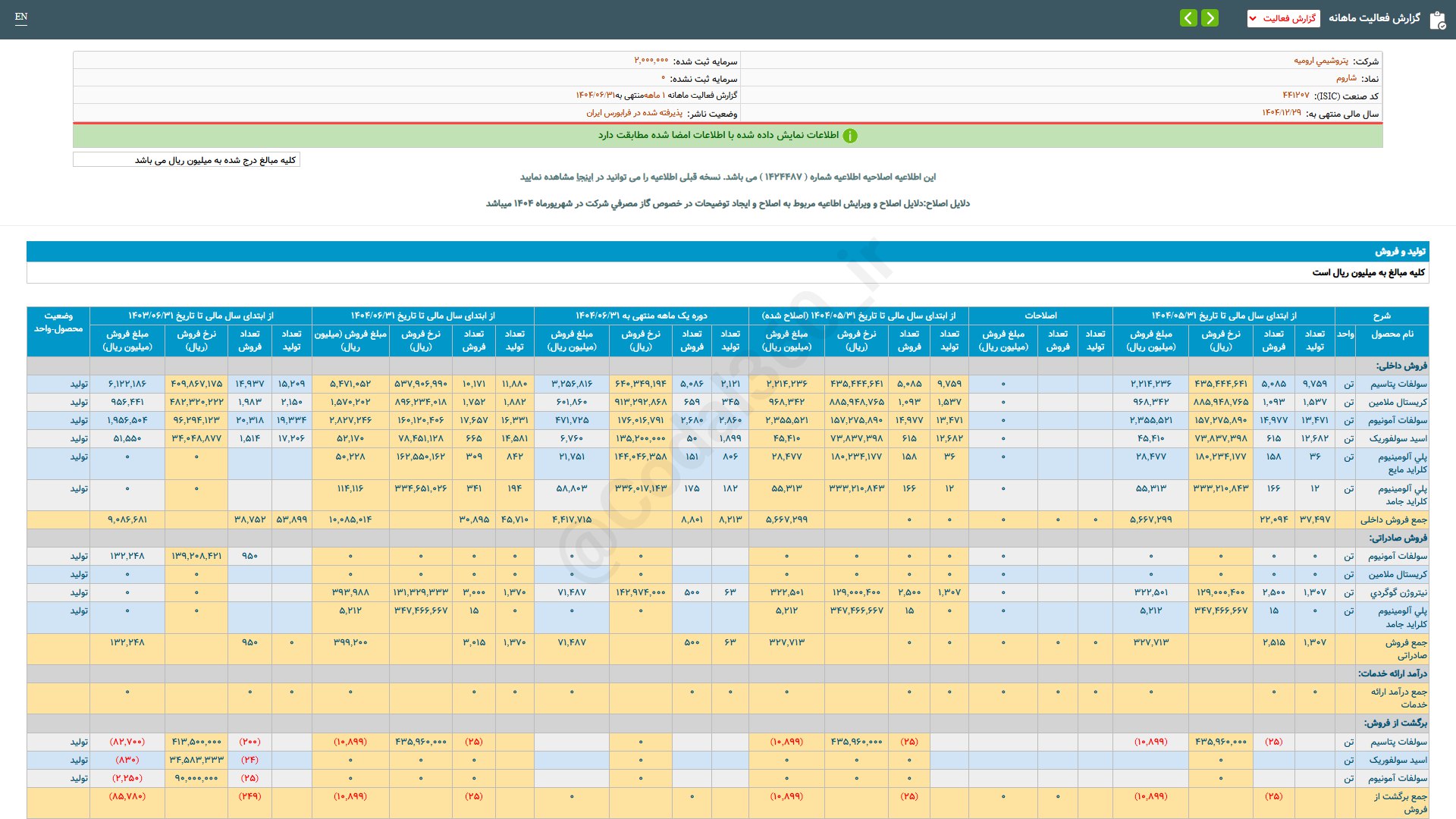Click the ISIC industry code value ۴۴۱۲۰۷
Image resolution: width=1456 pixels, height=819 pixels.
1295,96
